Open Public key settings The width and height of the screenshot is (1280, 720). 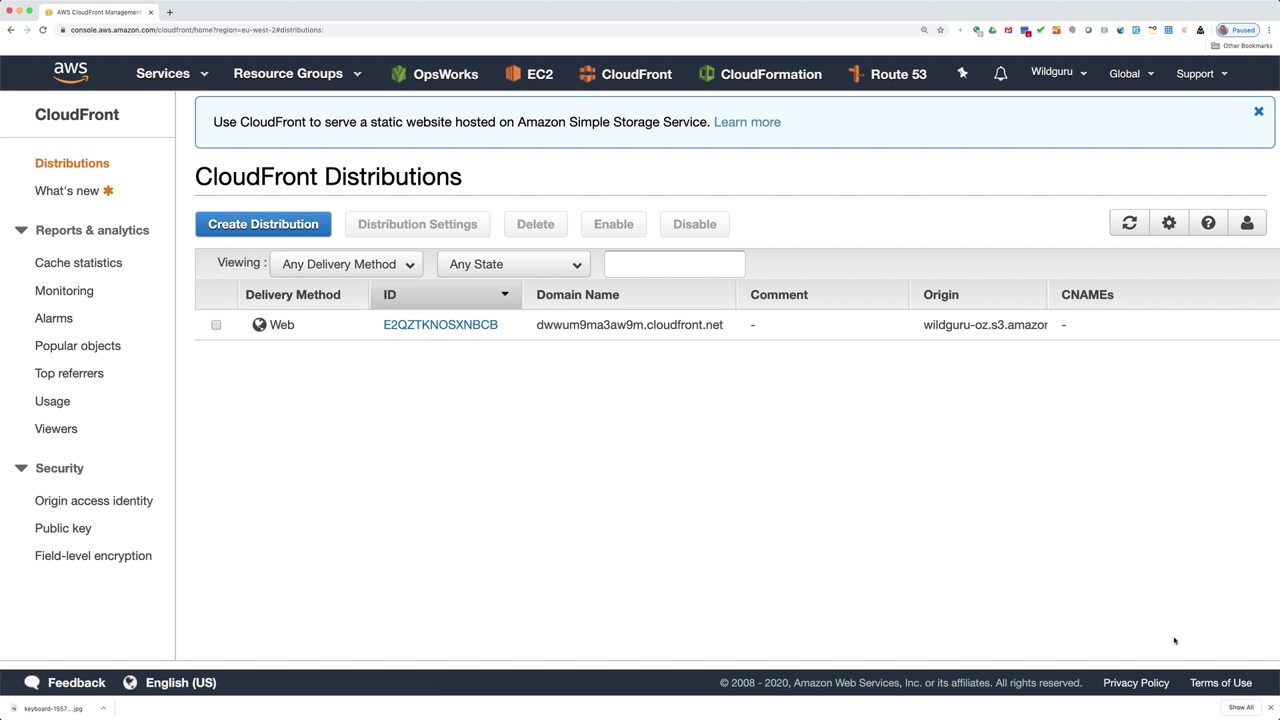(63, 528)
